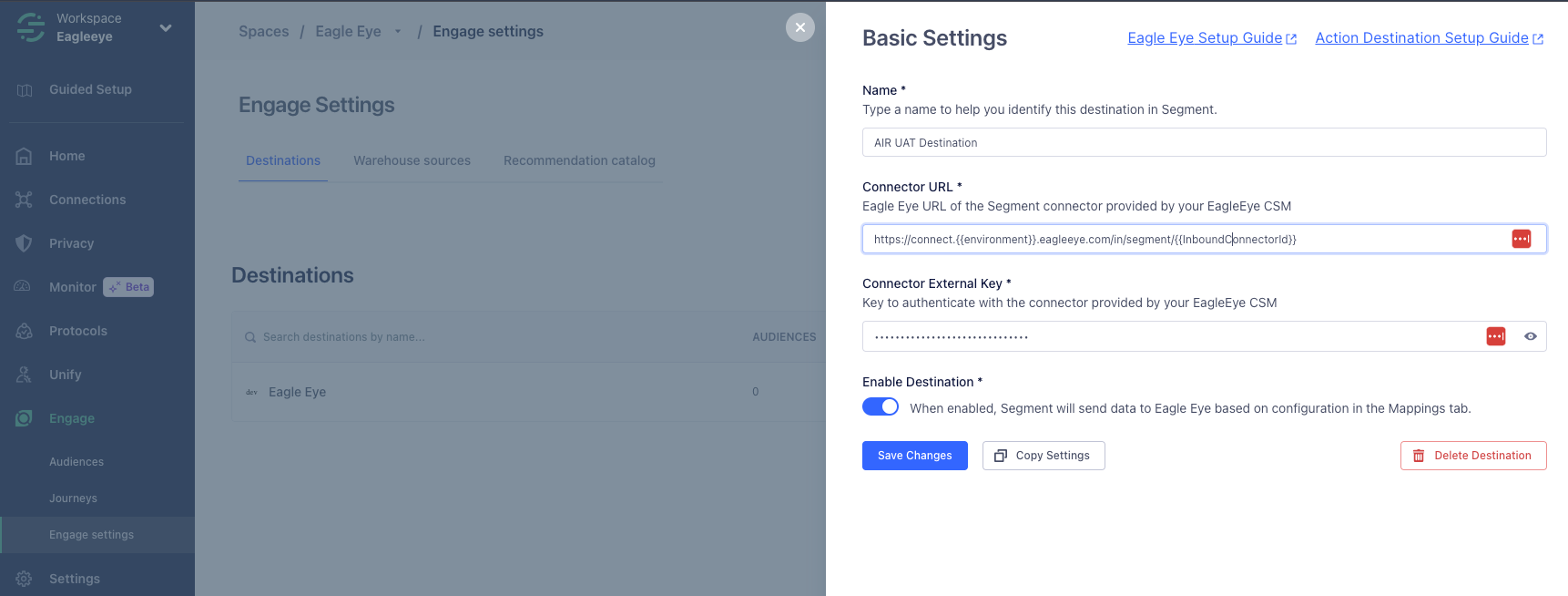This screenshot has height=596, width=1568.
Task: Click the Protocols icon
Action: (25, 331)
